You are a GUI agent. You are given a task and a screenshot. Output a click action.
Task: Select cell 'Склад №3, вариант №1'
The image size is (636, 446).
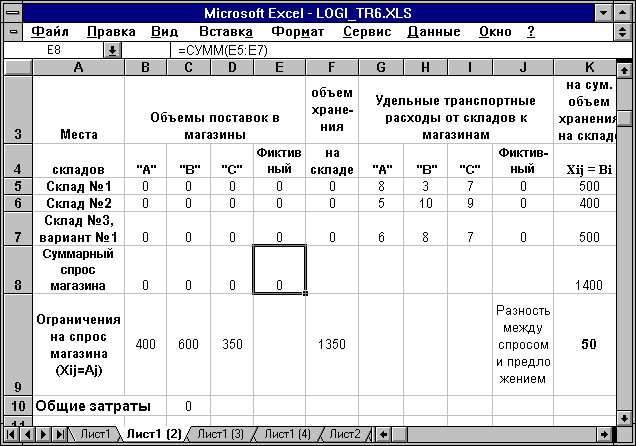point(79,228)
